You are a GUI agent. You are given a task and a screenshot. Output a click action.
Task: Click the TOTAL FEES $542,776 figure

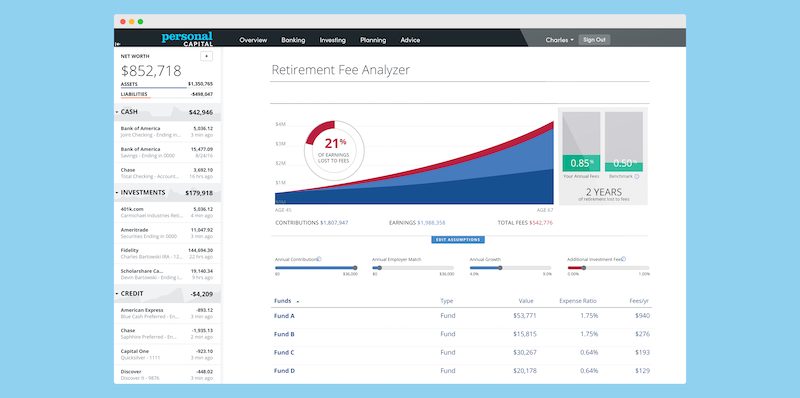(x=525, y=223)
